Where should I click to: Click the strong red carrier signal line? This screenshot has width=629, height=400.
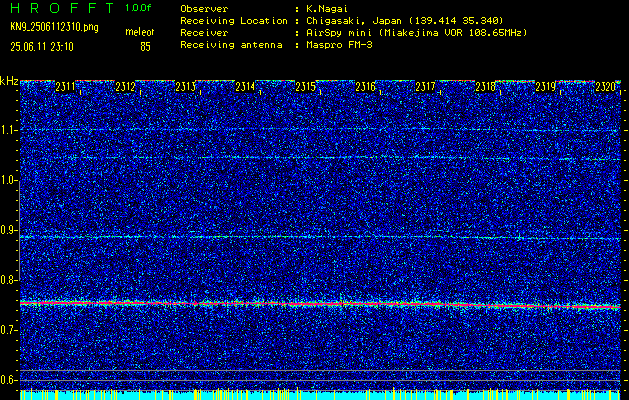[x=320, y=305]
